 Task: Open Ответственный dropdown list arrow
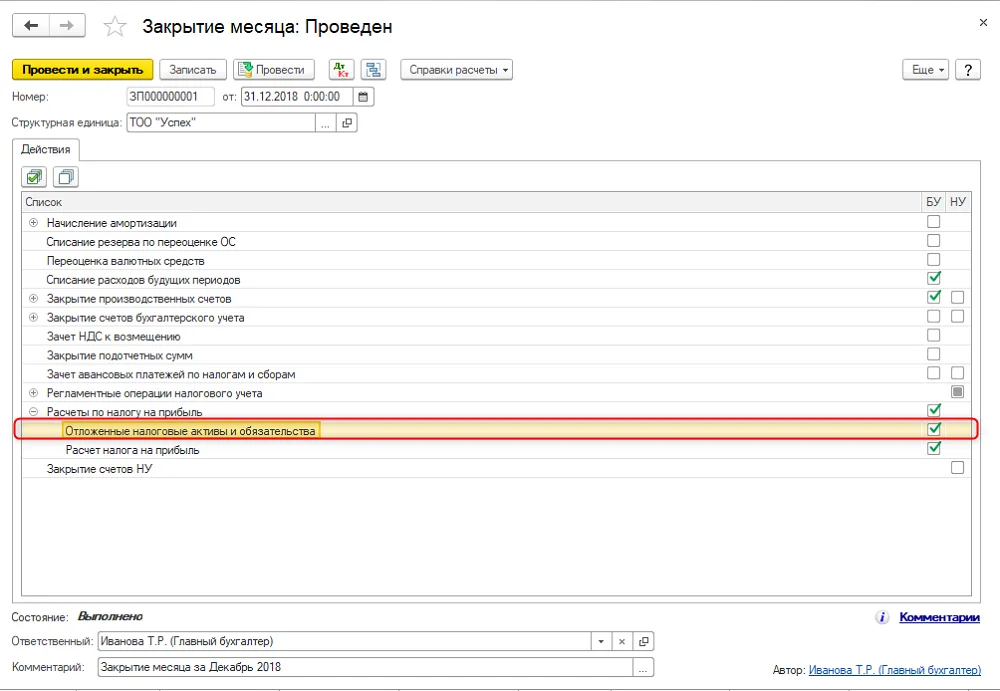601,641
